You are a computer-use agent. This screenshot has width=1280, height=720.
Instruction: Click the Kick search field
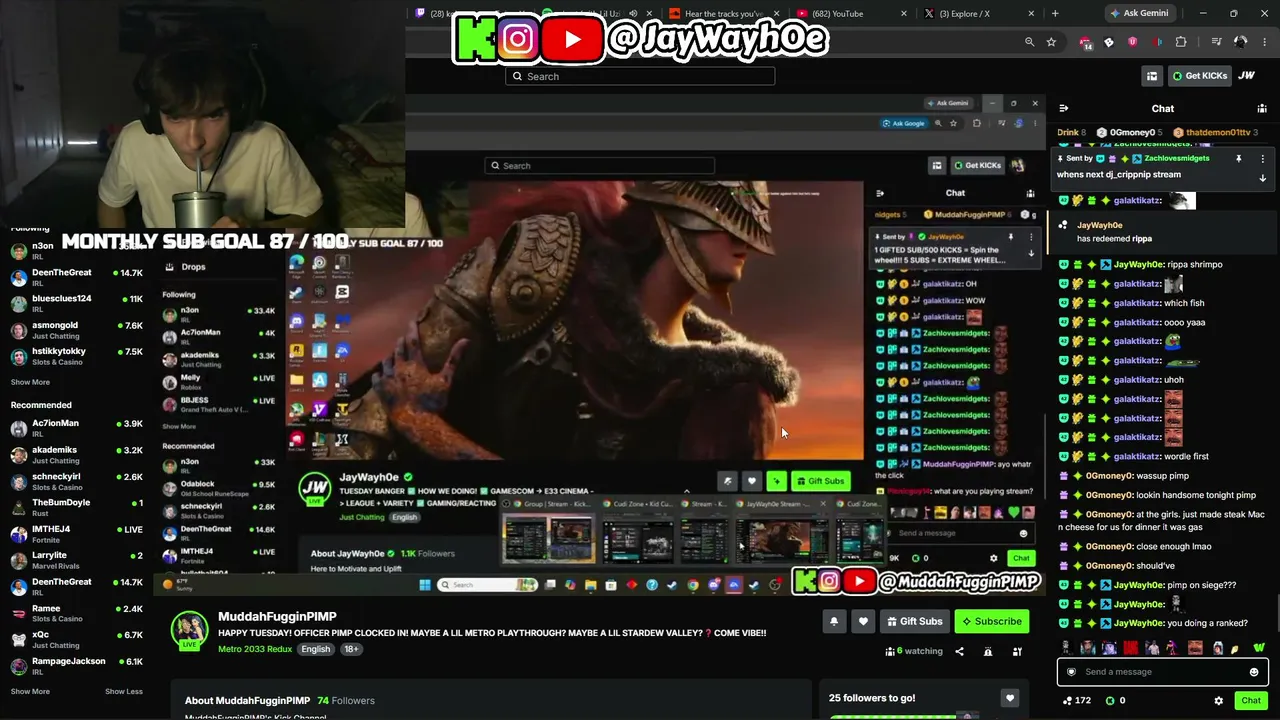[640, 76]
